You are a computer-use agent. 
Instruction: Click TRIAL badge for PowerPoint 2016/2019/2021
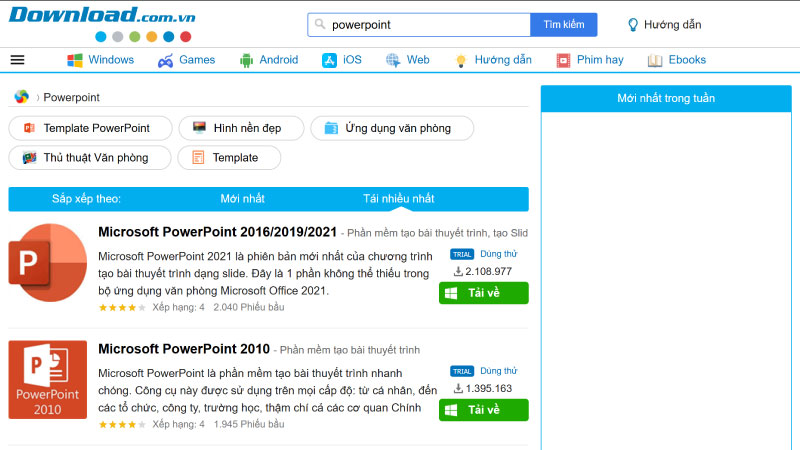pyautogui.click(x=462, y=254)
